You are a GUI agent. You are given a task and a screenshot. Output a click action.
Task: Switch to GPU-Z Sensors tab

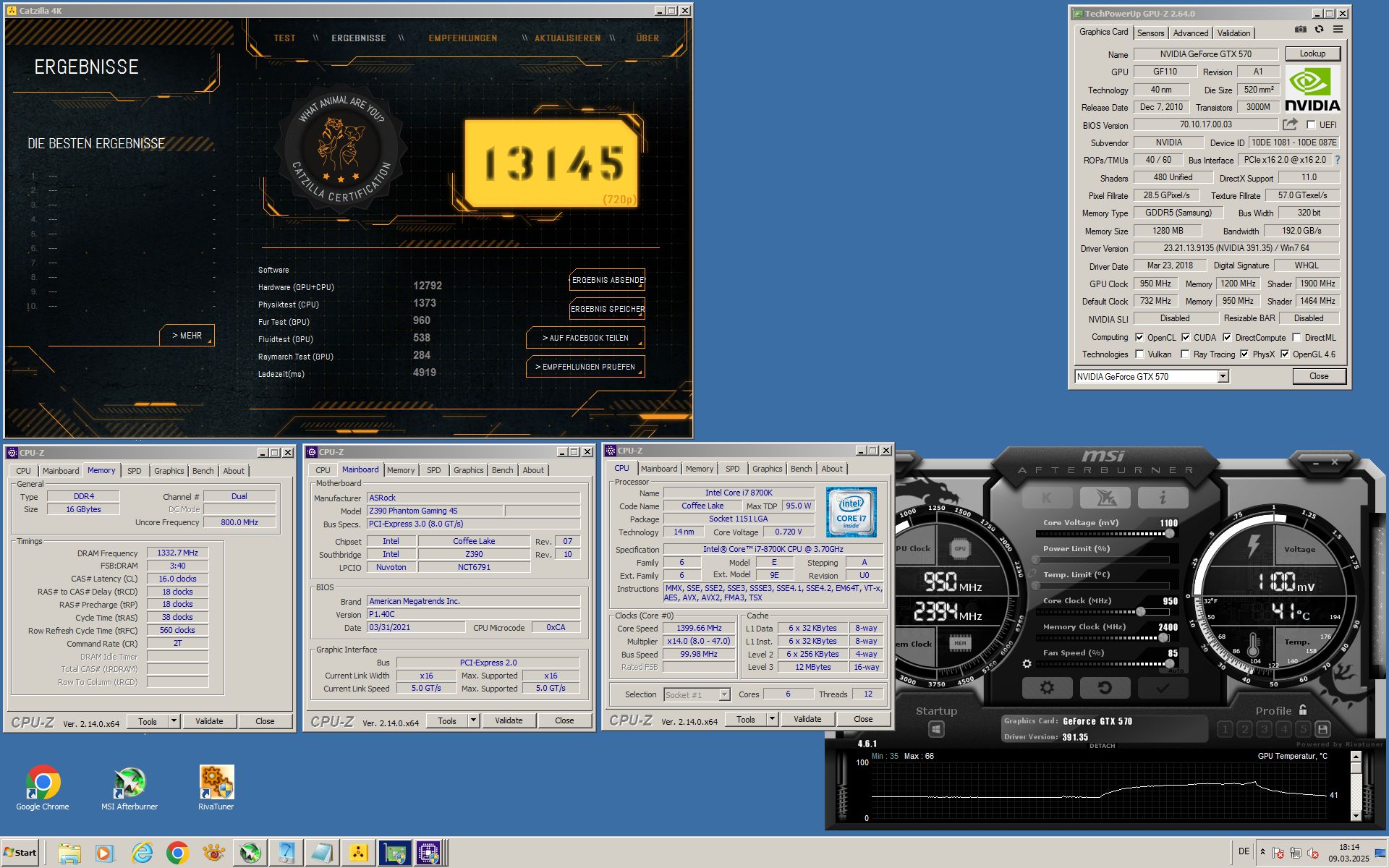[x=1150, y=33]
